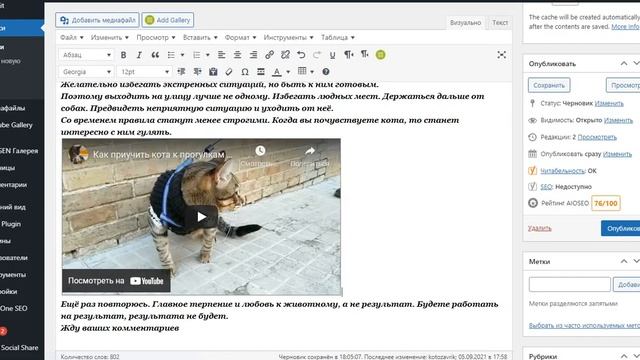The width and height of the screenshot is (640, 360).
Task: Open the Таблица menu
Action: (338, 37)
